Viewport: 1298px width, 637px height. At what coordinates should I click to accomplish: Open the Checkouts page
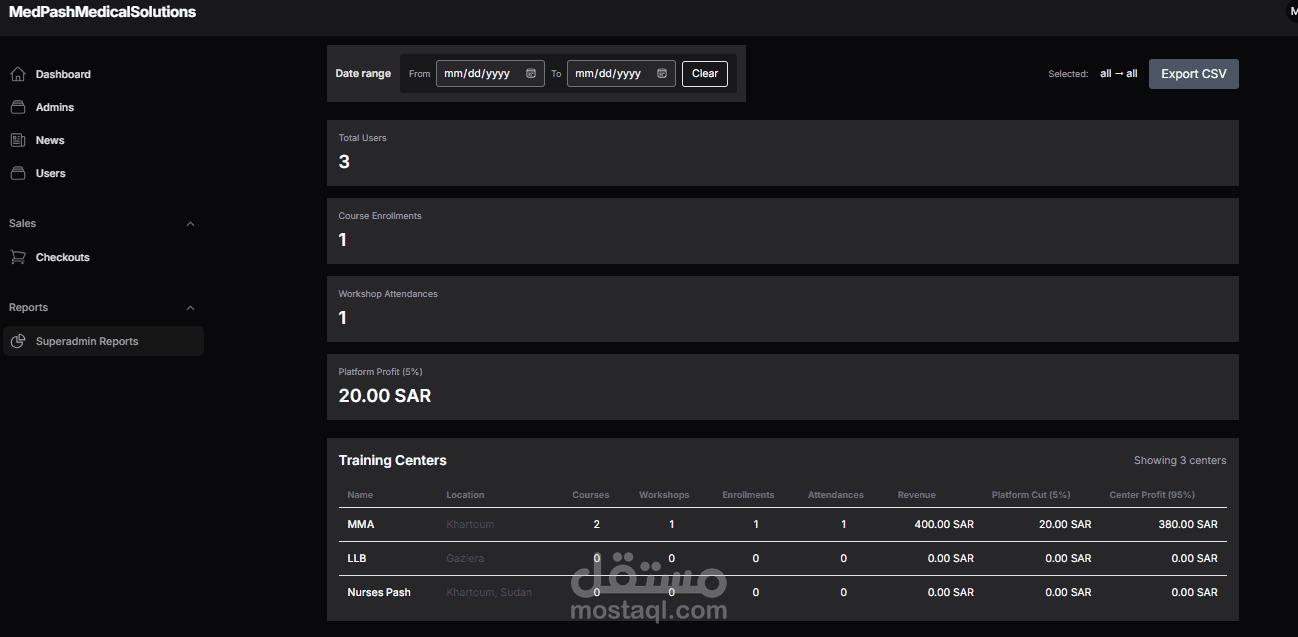[x=103, y=257]
